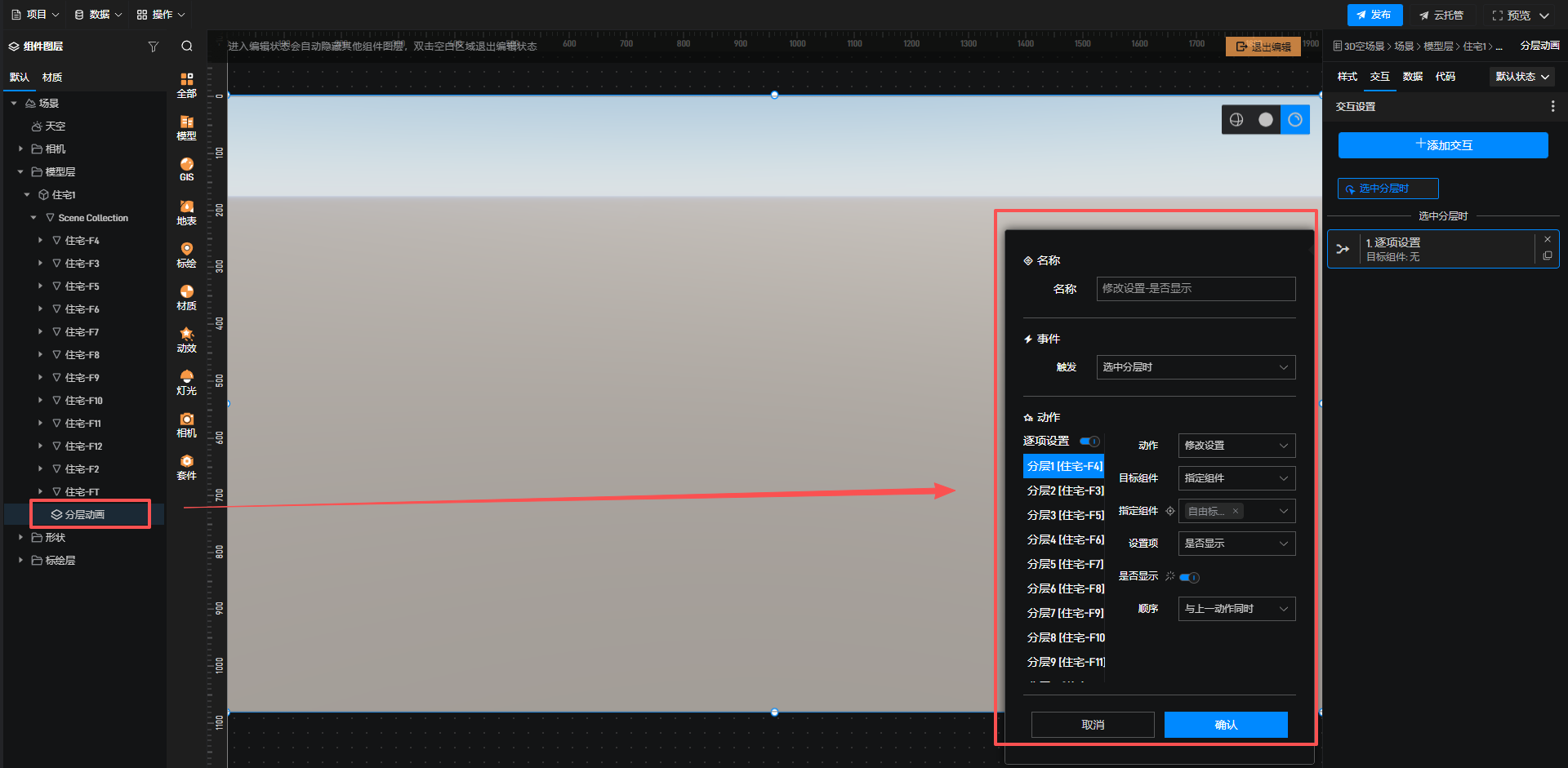Image resolution: width=1568 pixels, height=768 pixels.
Task: Open the 标绘 marker category
Action: tap(186, 255)
